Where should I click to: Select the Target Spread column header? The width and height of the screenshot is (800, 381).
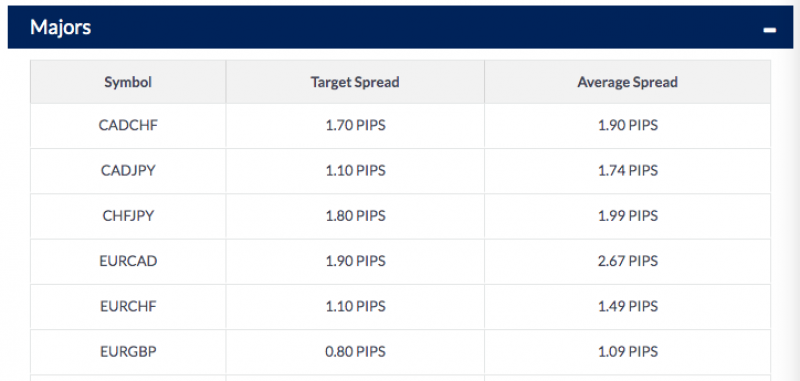[x=355, y=82]
